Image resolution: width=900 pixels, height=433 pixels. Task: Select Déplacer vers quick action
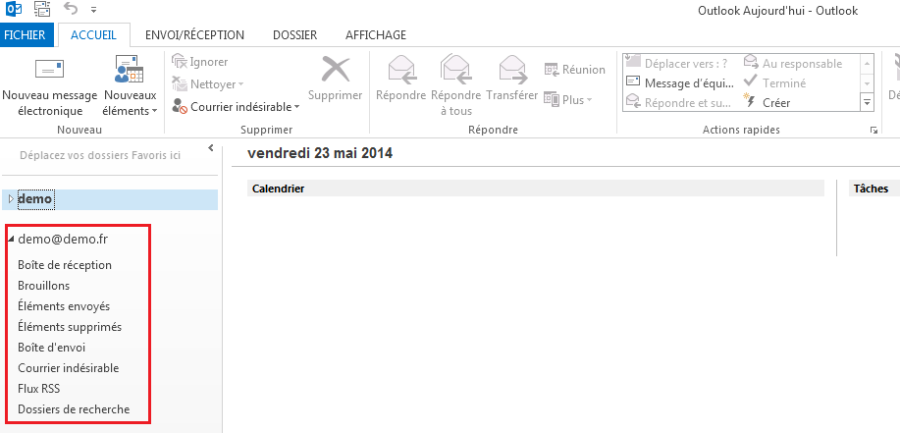(x=677, y=63)
